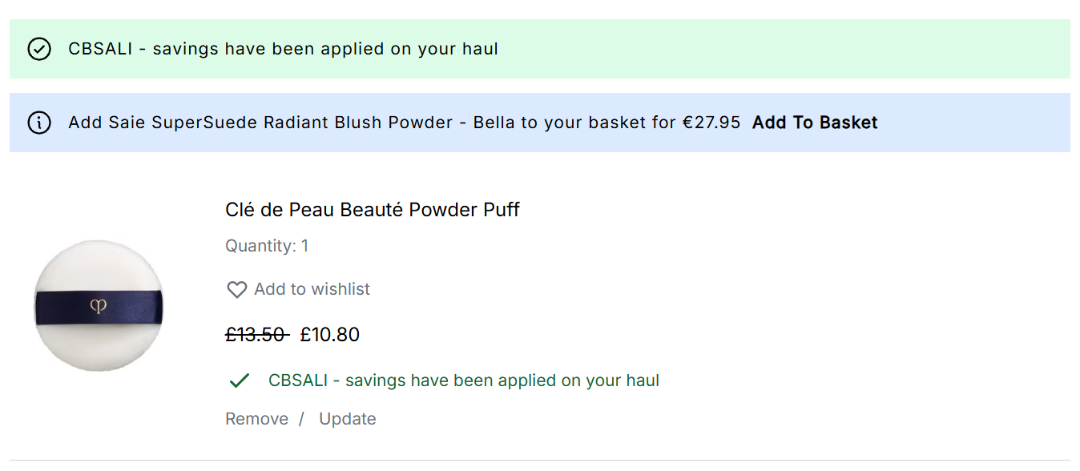Viewport: 1080px width, 471px height.
Task: Click the CBSALI savings message under the price
Action: 464,381
